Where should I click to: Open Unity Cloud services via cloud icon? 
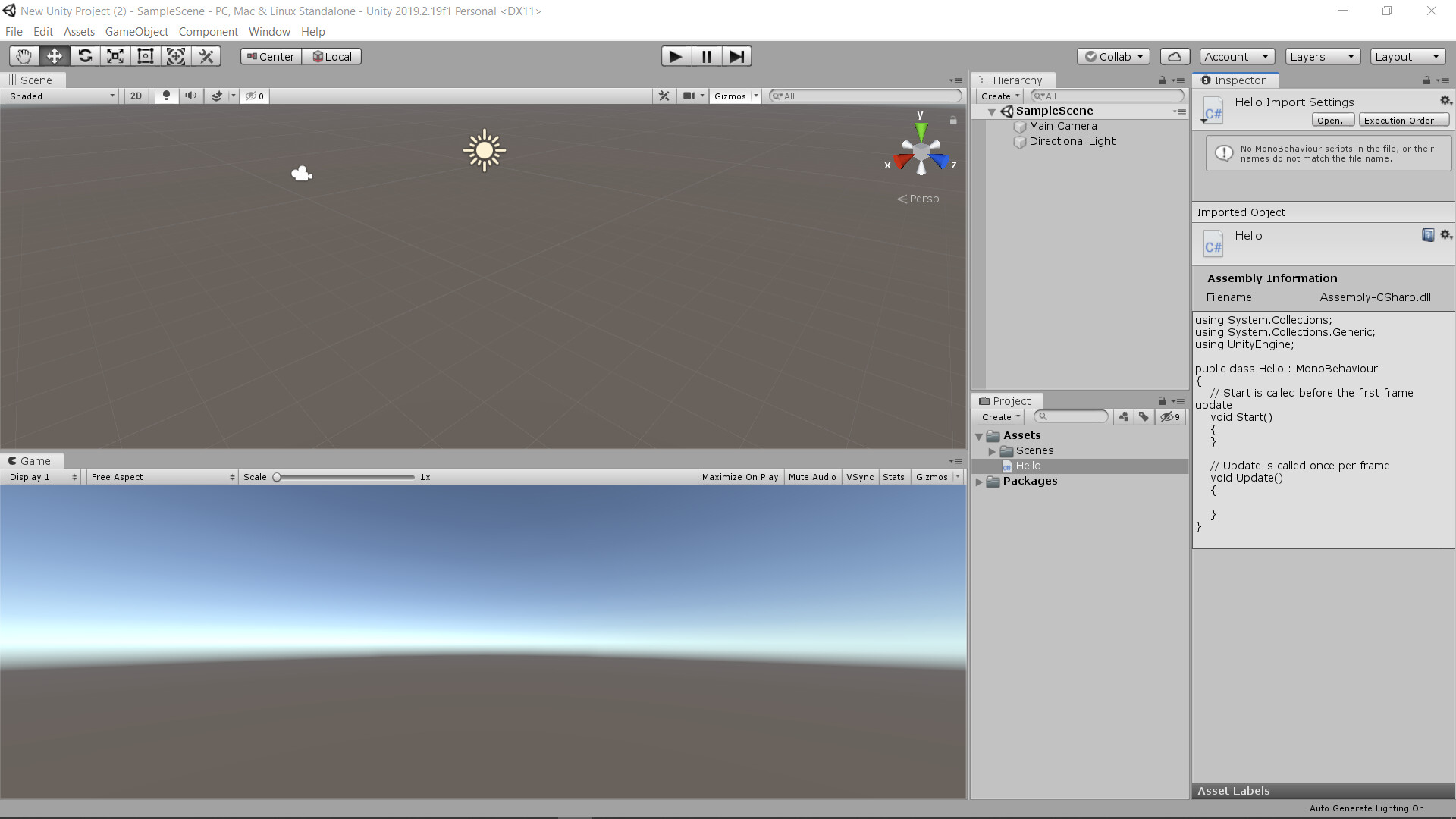coord(1174,55)
